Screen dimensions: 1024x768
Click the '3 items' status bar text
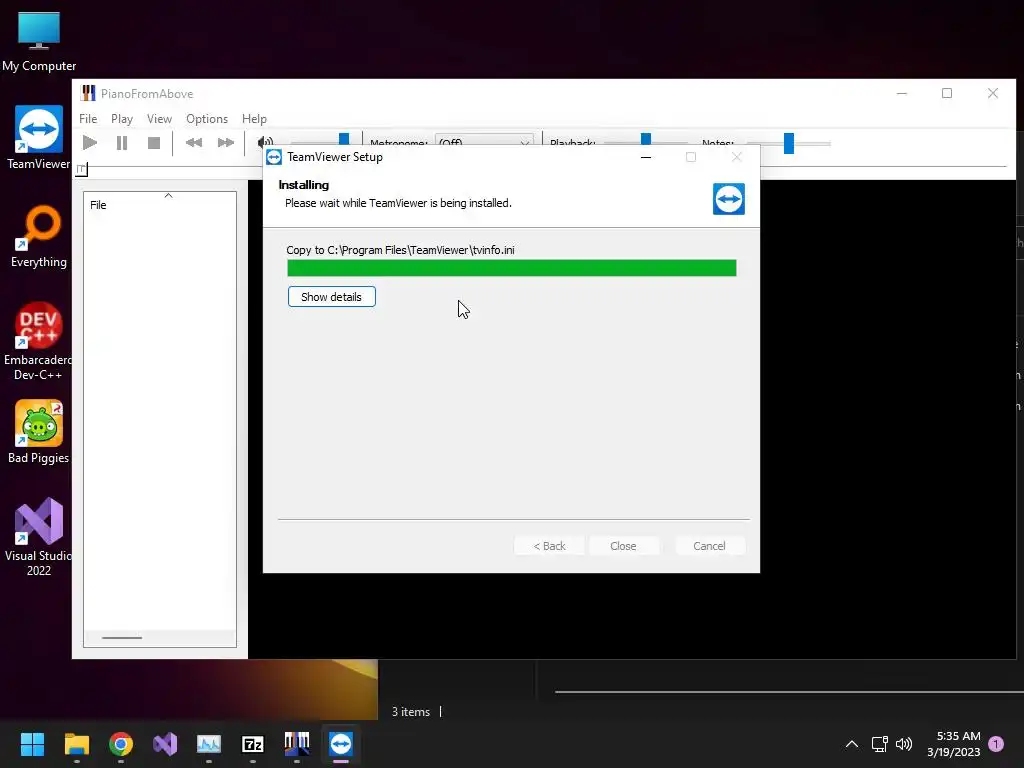(411, 712)
